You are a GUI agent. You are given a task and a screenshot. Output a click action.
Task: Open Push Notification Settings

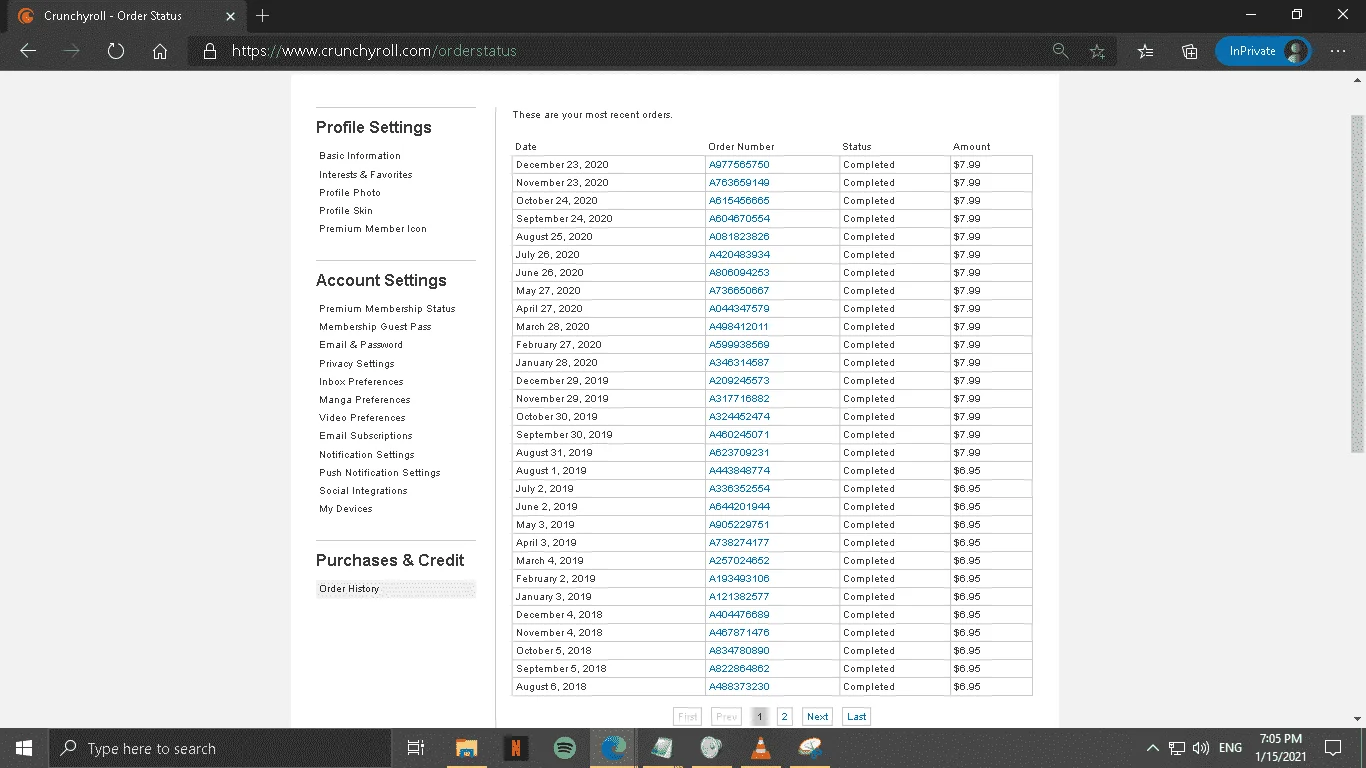pos(380,473)
